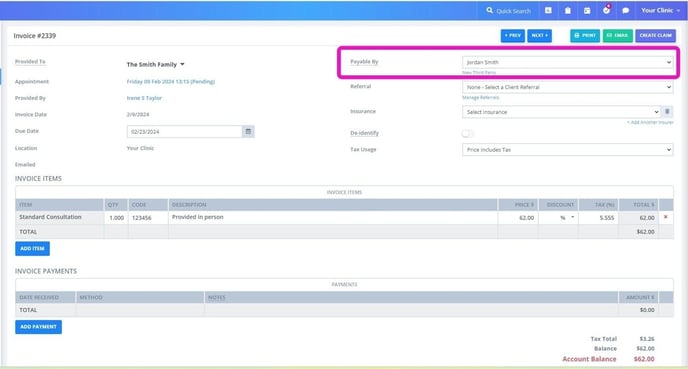The width and height of the screenshot is (688, 369).
Task: Open the Friday 09 Feb 2024 appointment link
Action: (171, 82)
